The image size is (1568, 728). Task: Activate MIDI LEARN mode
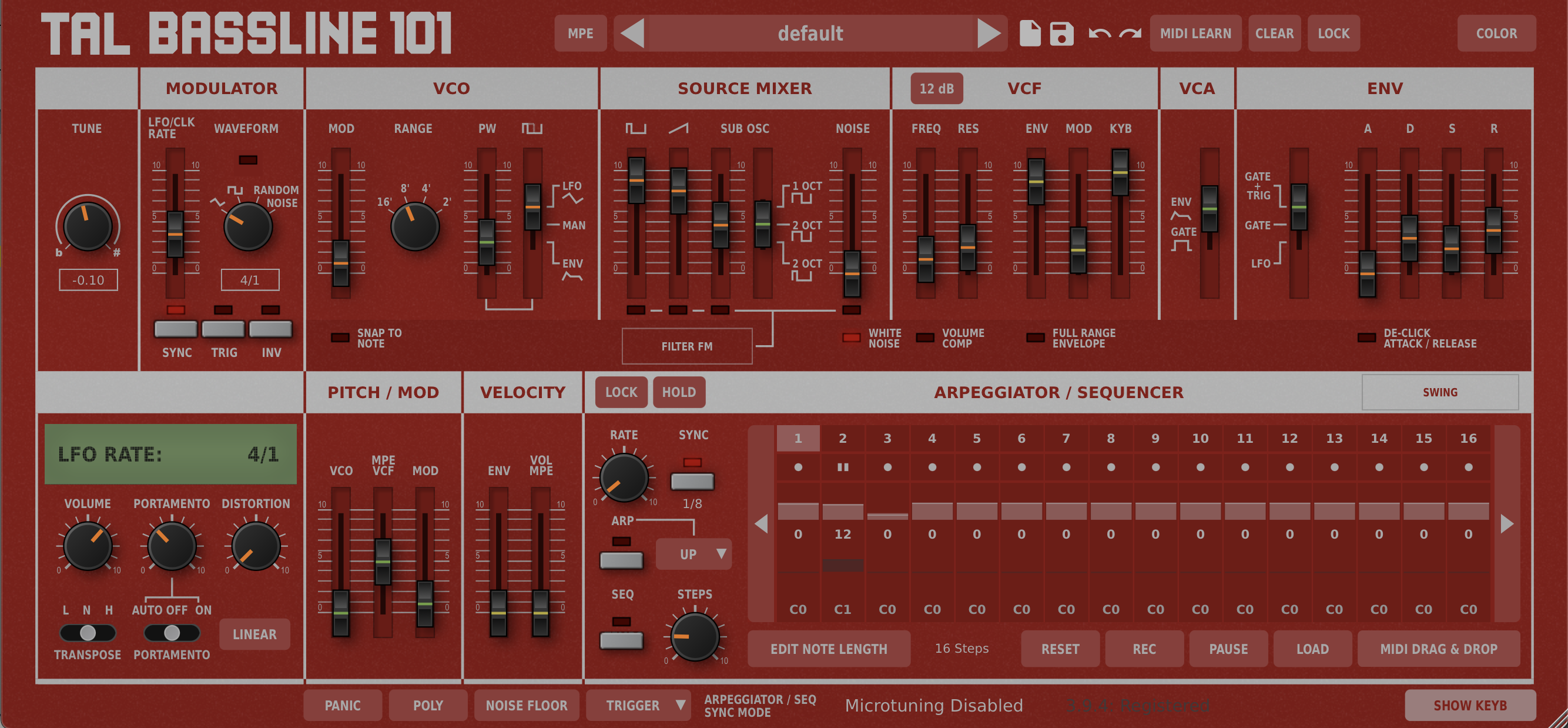[1195, 33]
